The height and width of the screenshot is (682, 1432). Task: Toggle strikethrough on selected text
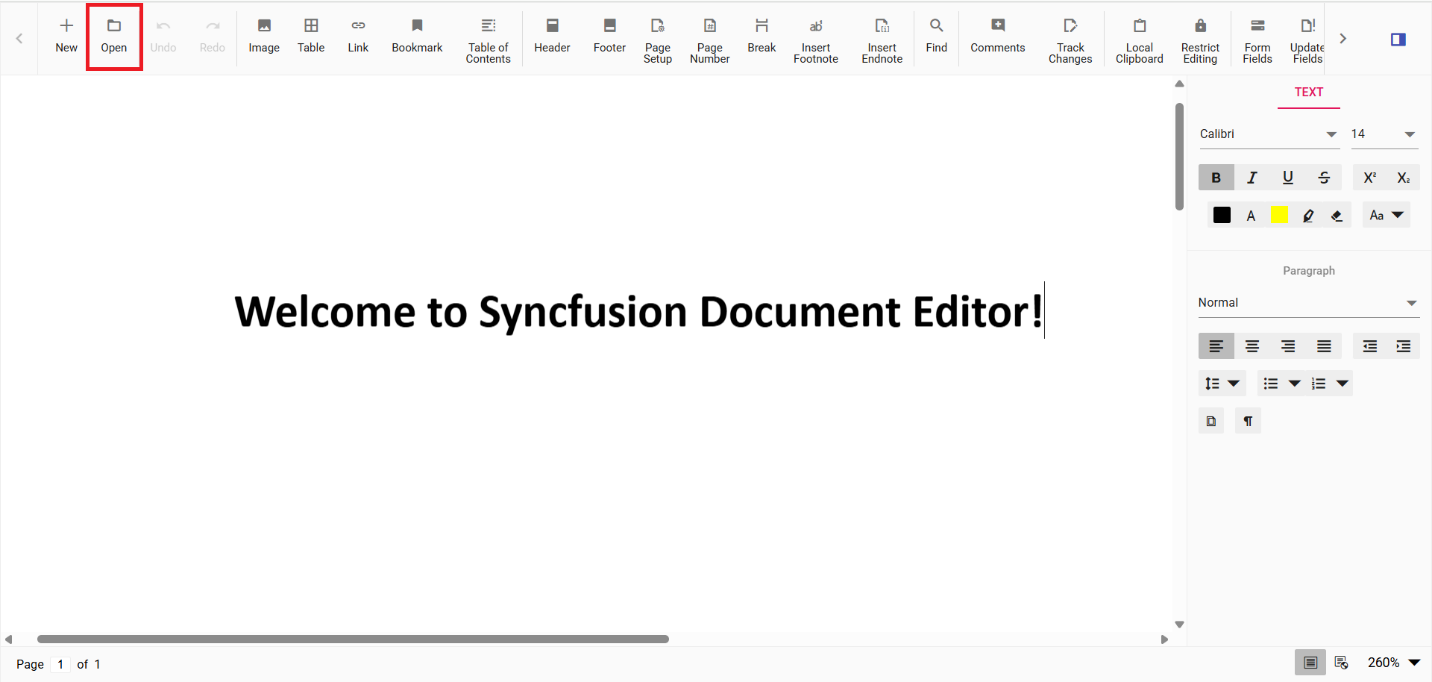coord(1324,177)
